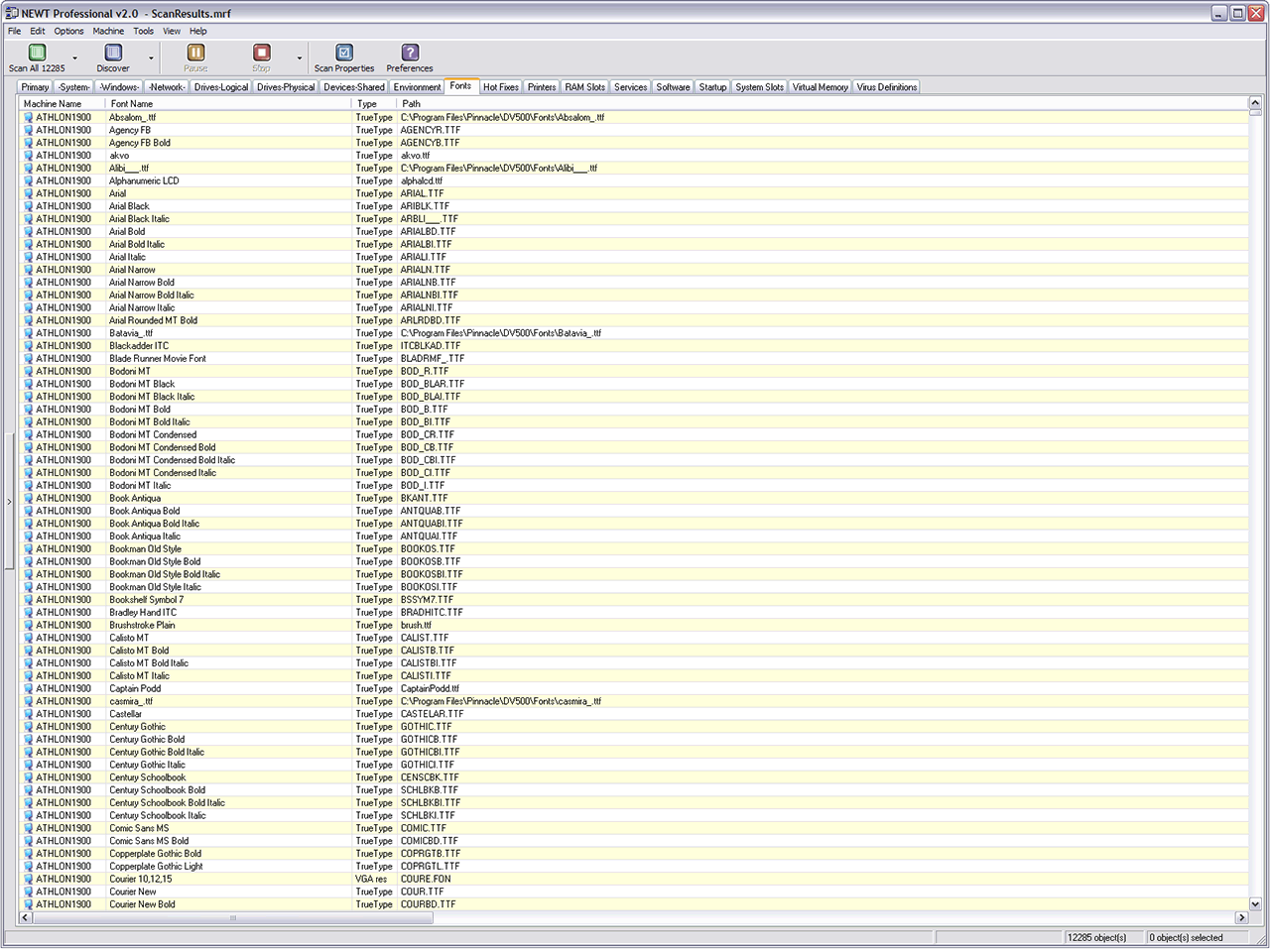Click the Discover toolbar icon
1270x952 pixels.
[113, 53]
